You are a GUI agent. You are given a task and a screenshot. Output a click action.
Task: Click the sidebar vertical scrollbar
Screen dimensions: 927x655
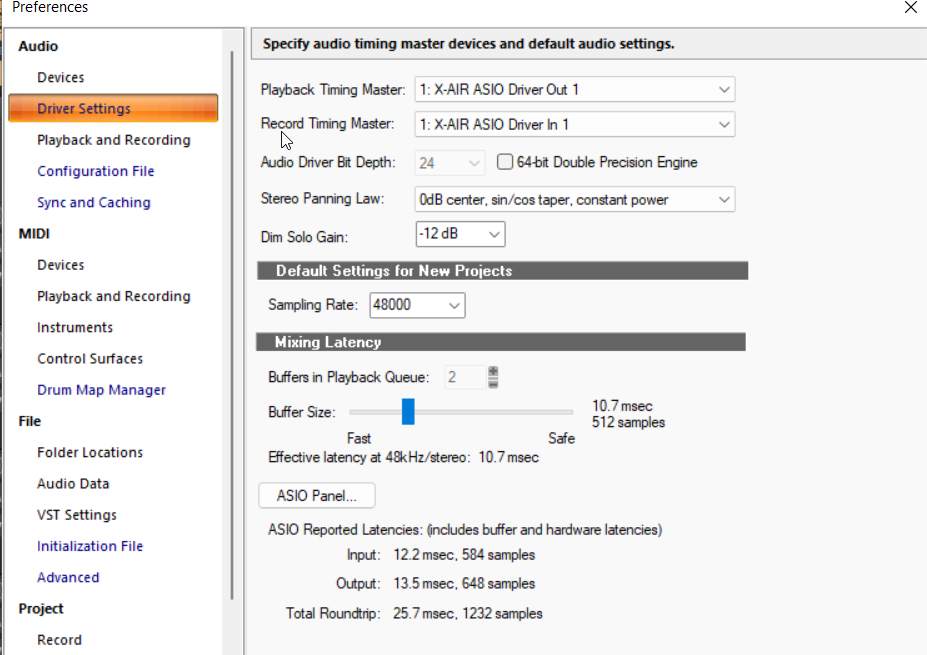pos(232,325)
